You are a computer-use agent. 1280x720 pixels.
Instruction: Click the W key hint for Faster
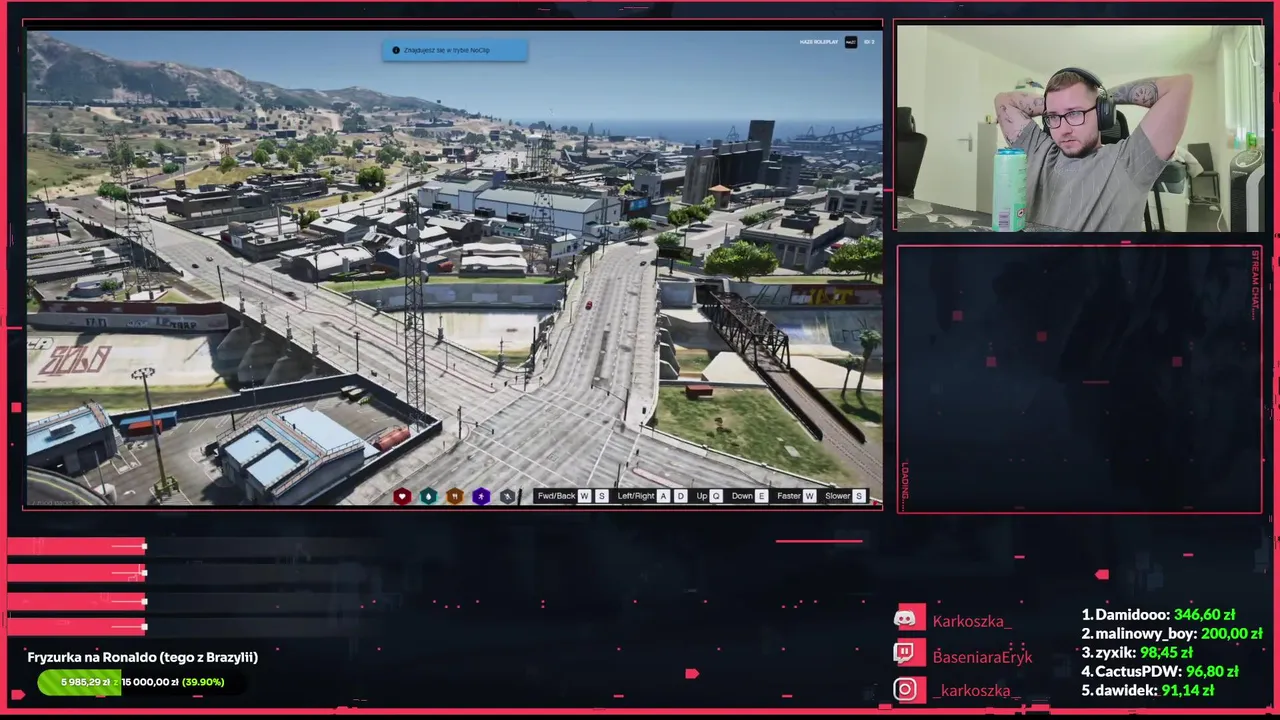(809, 496)
